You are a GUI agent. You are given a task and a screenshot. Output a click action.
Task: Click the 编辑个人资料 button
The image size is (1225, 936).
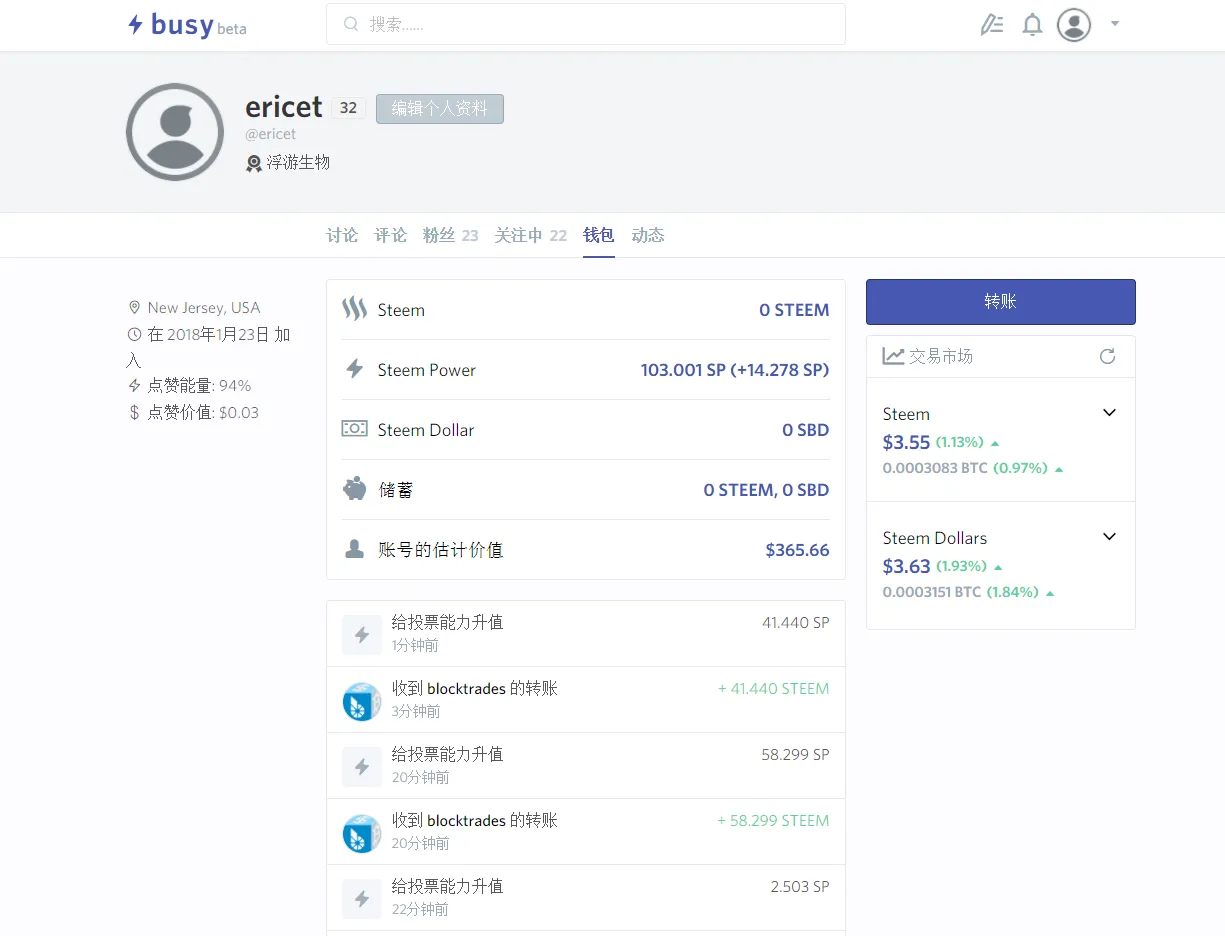[440, 109]
